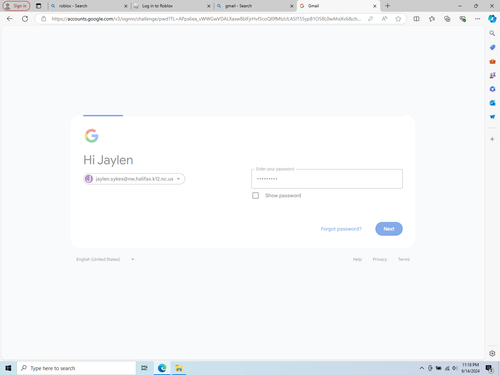Screen dimensions: 500x375
Task: Click the Windows taskbar search box
Action: click(76, 368)
